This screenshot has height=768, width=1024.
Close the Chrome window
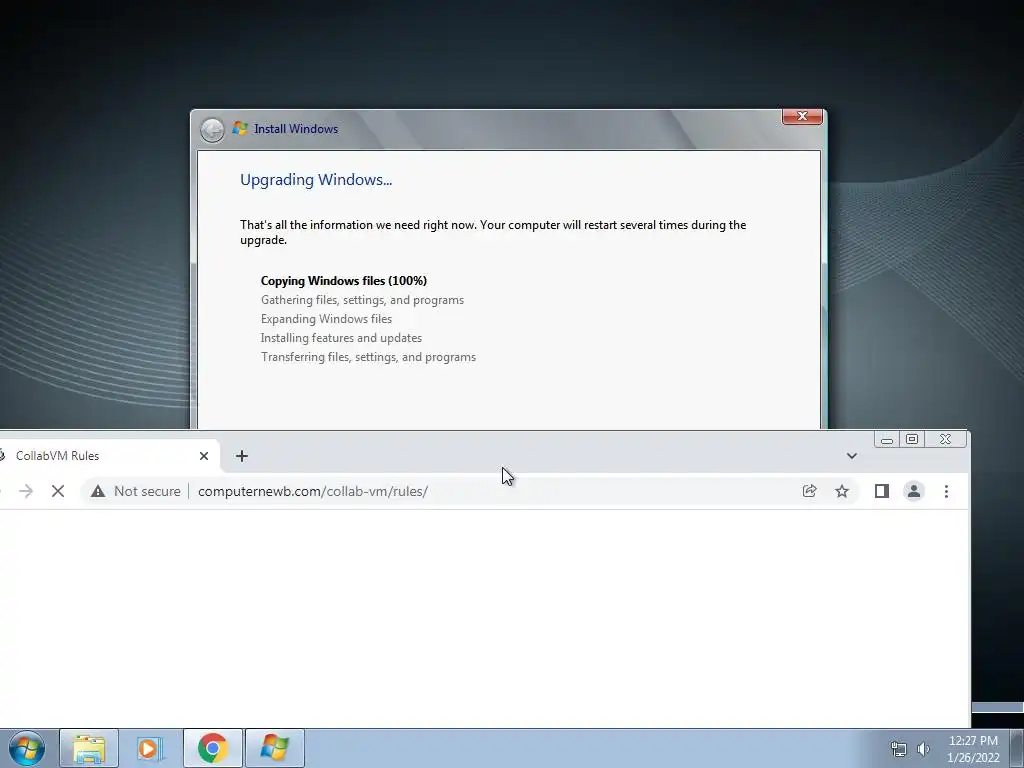click(946, 440)
